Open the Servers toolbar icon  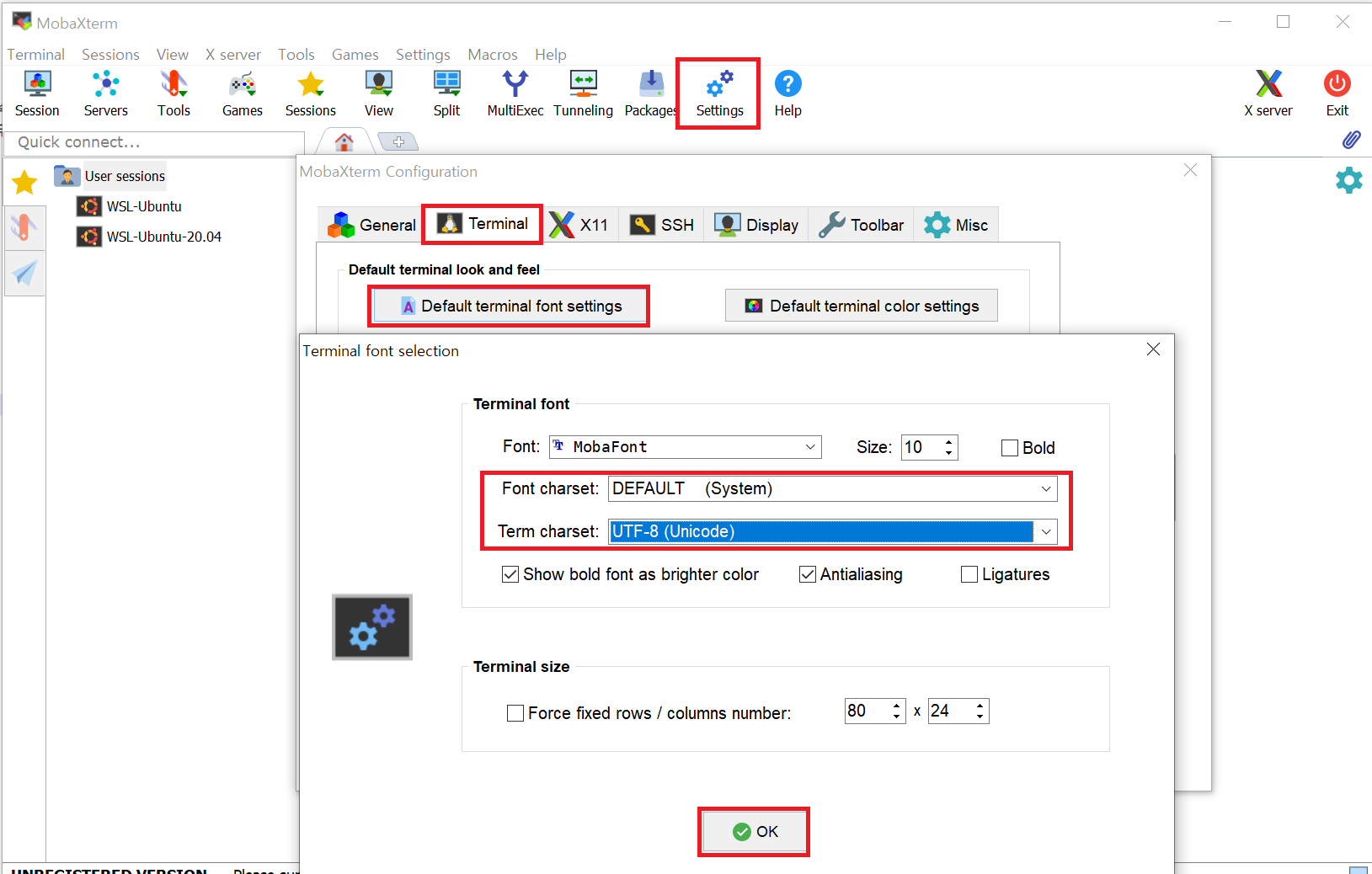pyautogui.click(x=106, y=93)
